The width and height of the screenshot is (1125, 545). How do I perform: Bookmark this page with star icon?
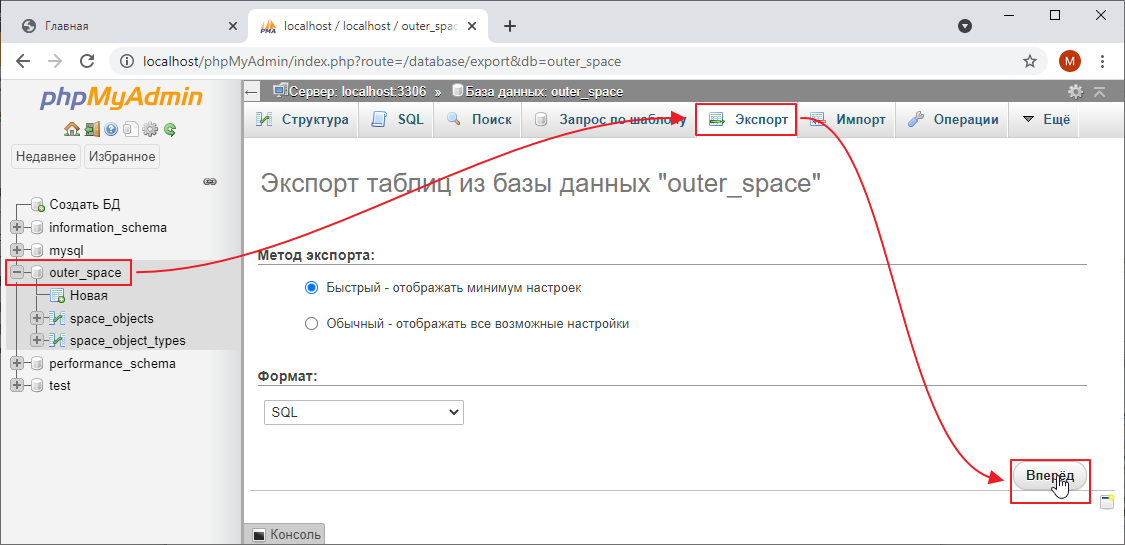pos(1029,61)
